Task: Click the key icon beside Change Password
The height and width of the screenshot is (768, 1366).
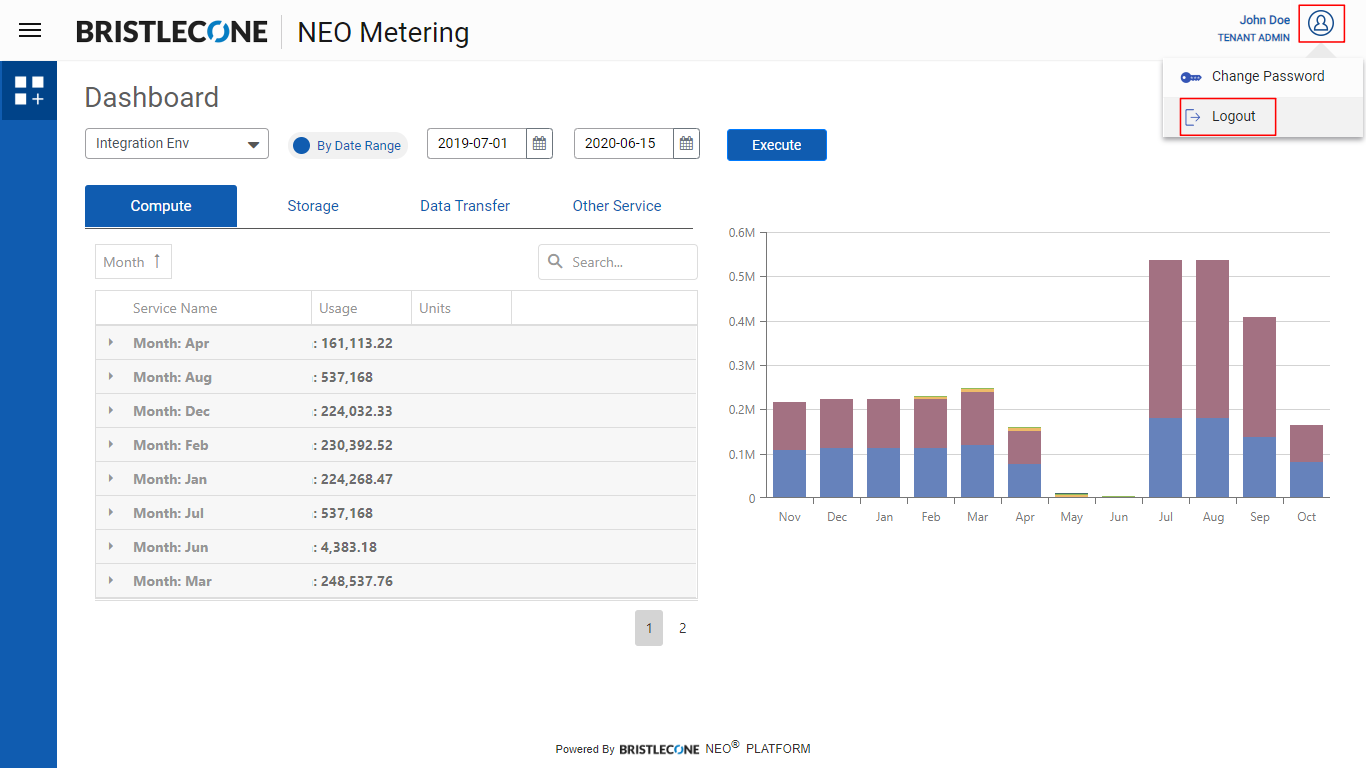Action: (x=1190, y=77)
